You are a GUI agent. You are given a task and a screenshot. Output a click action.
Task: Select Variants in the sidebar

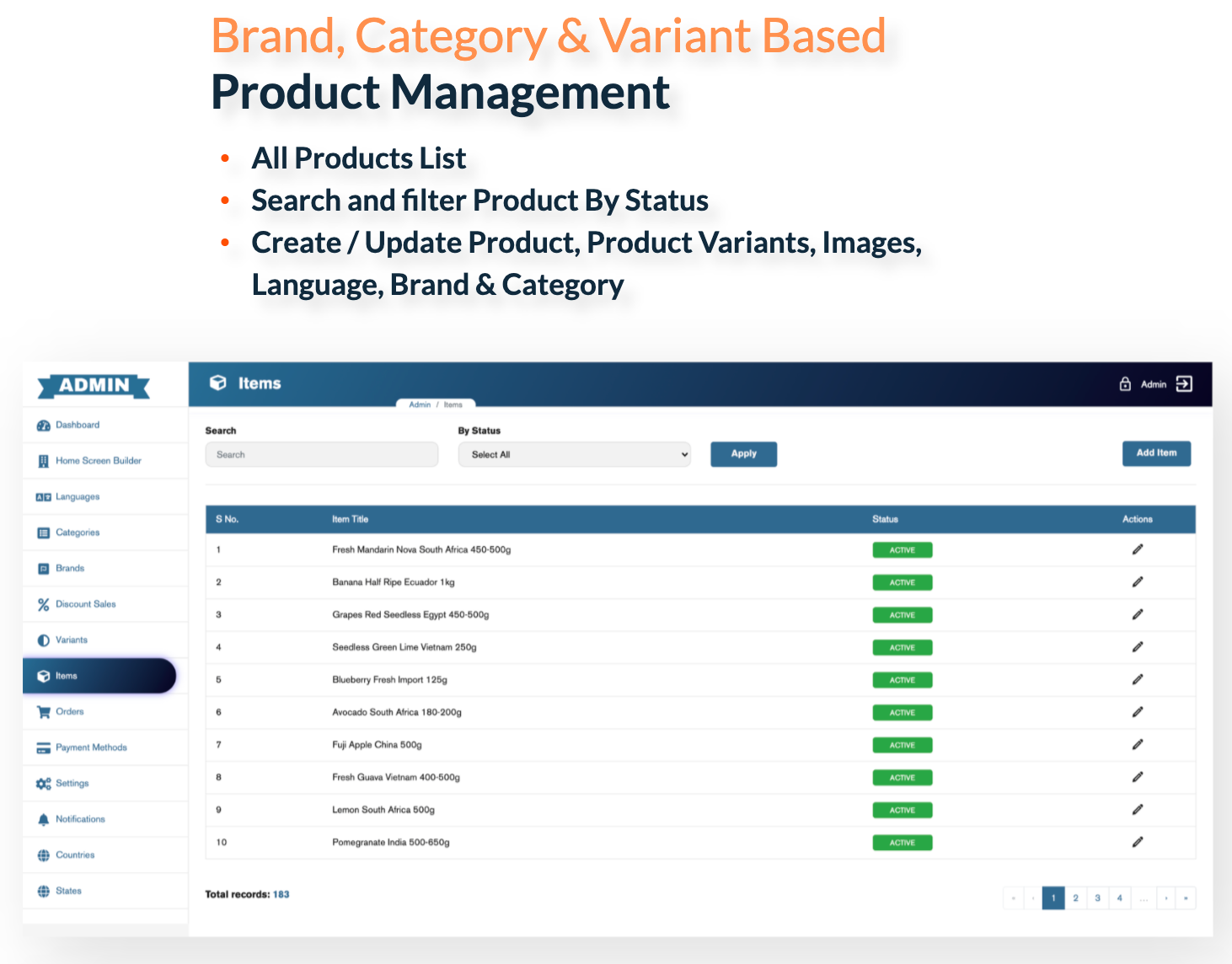pyautogui.click(x=72, y=640)
